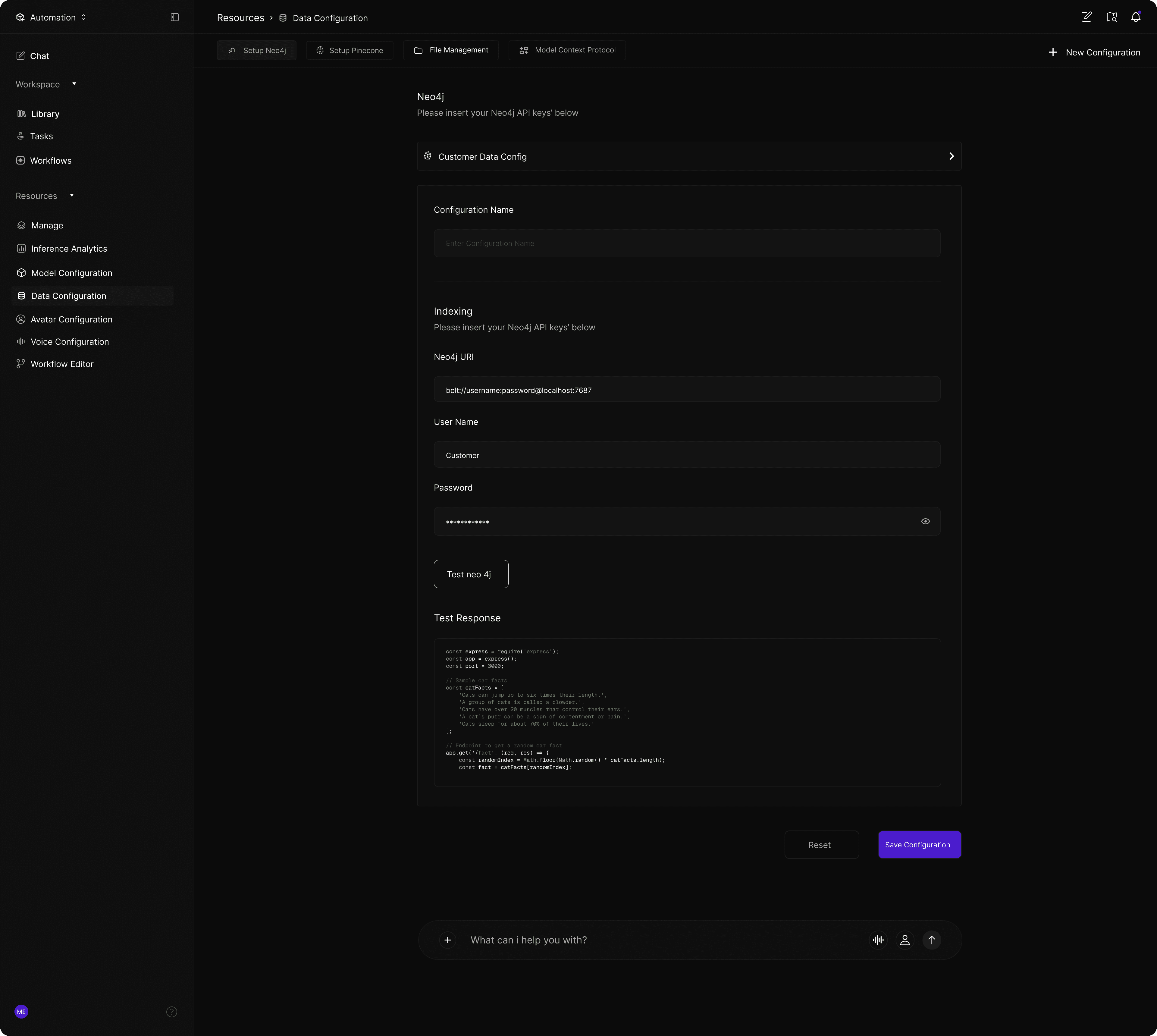Open Voice Configuration in sidebar

[x=69, y=341]
